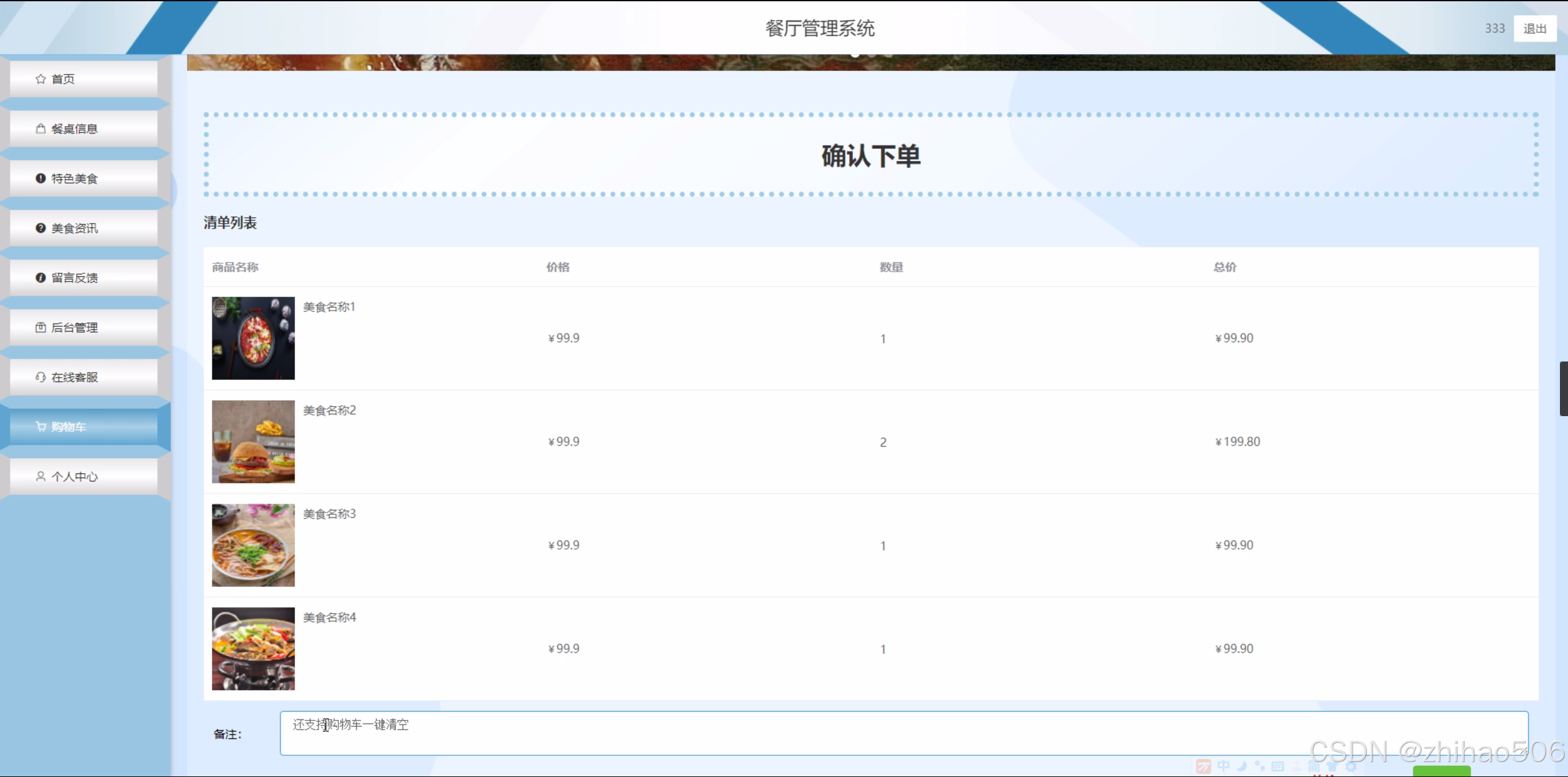Click the 总价 column header
The height and width of the screenshot is (777, 1568).
(1225, 267)
